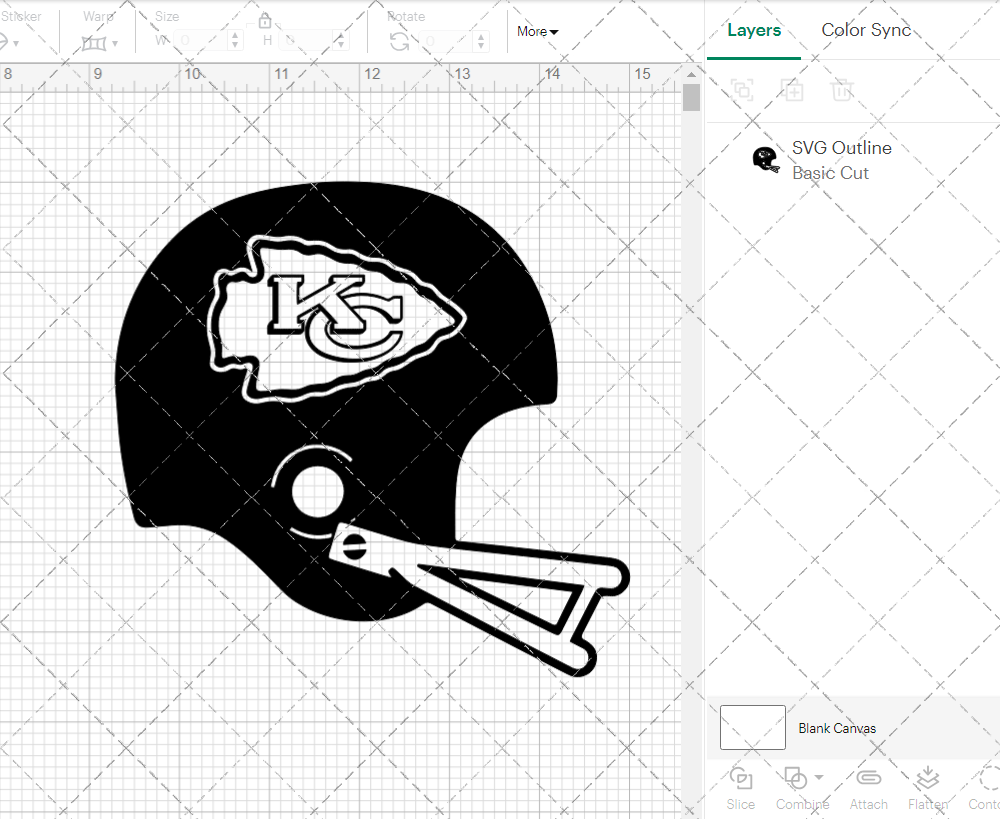Click the canvas scrollbar up arrow

[x=691, y=74]
